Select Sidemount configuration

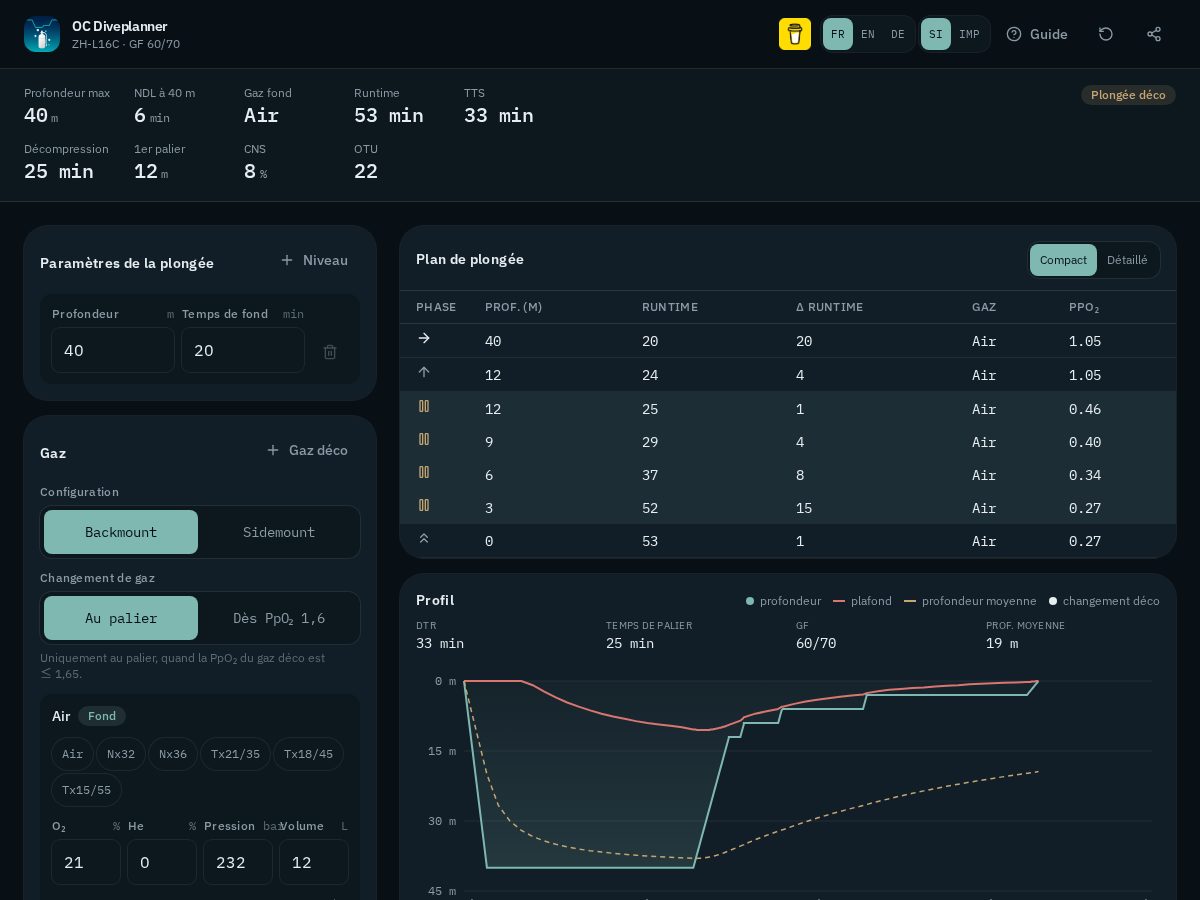(x=279, y=532)
